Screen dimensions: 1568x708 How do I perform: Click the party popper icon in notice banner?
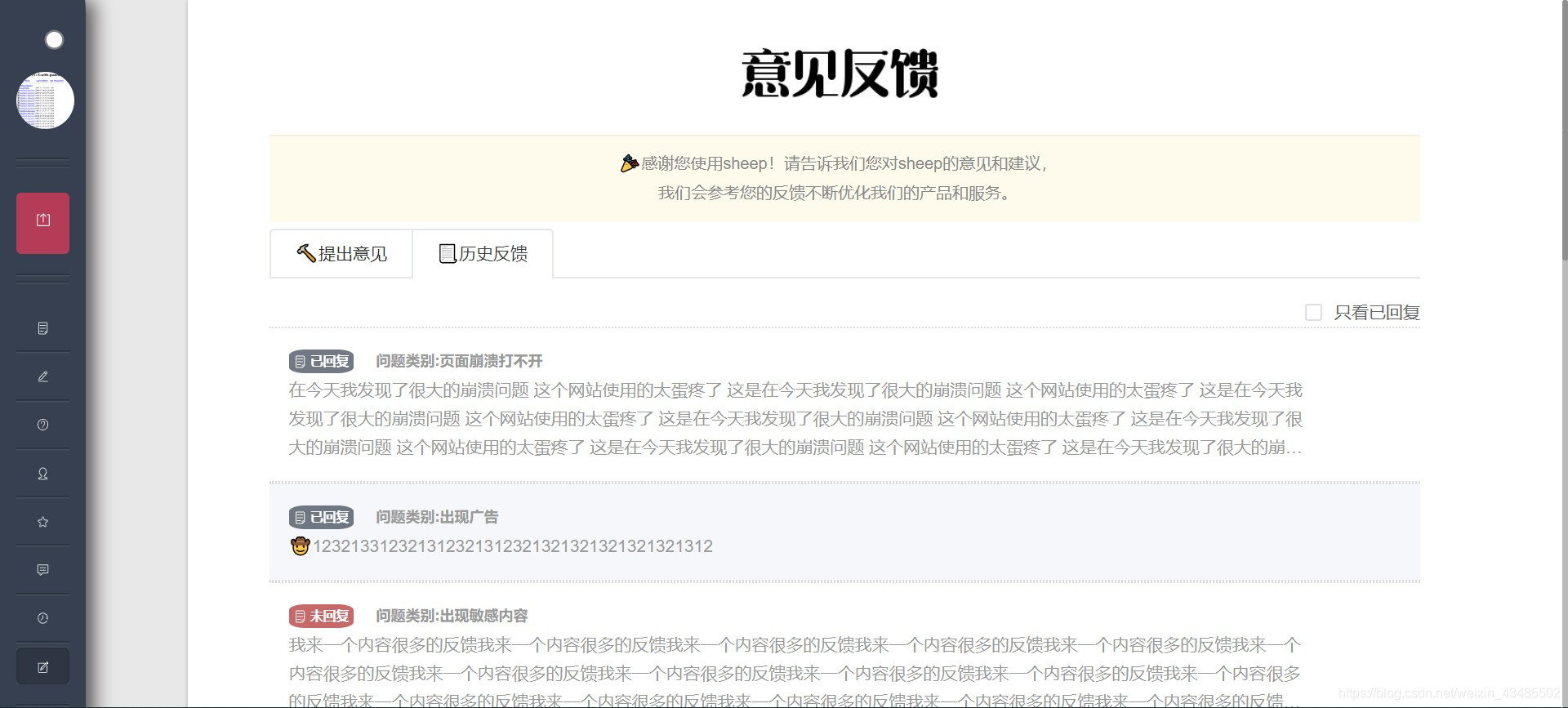click(x=629, y=163)
